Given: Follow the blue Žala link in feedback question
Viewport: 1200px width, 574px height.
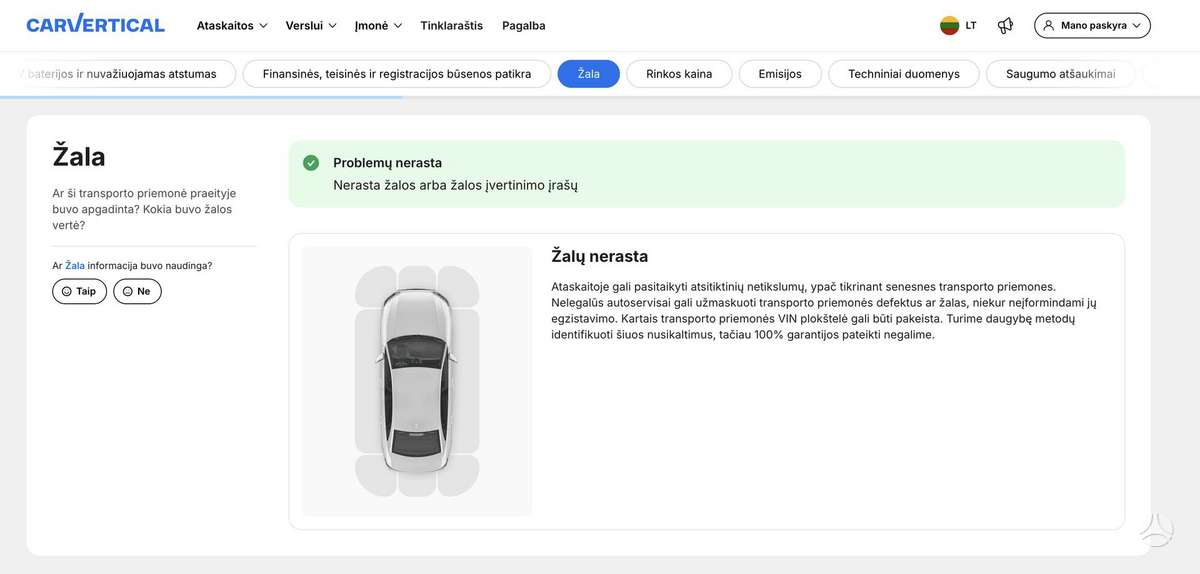Looking at the screenshot, I should (x=75, y=266).
